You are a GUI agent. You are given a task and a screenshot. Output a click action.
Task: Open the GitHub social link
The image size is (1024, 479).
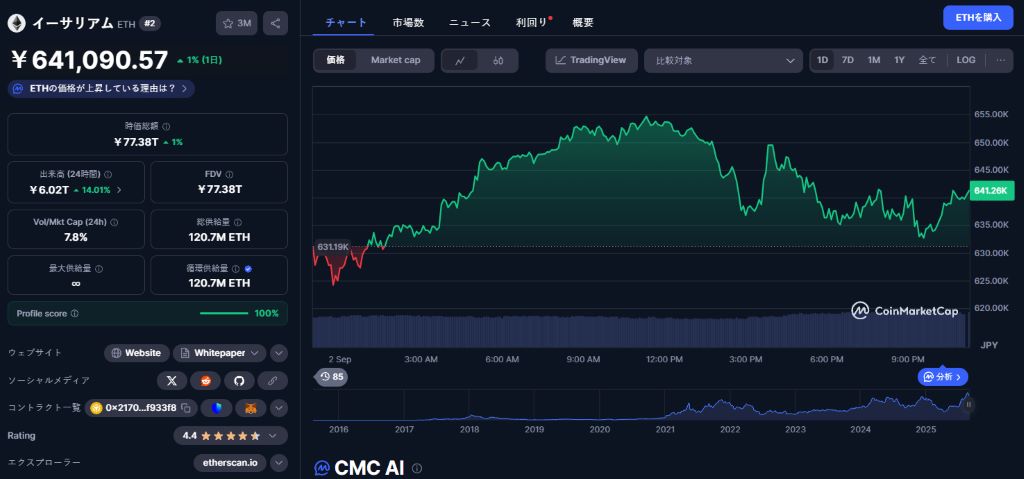[x=239, y=380]
